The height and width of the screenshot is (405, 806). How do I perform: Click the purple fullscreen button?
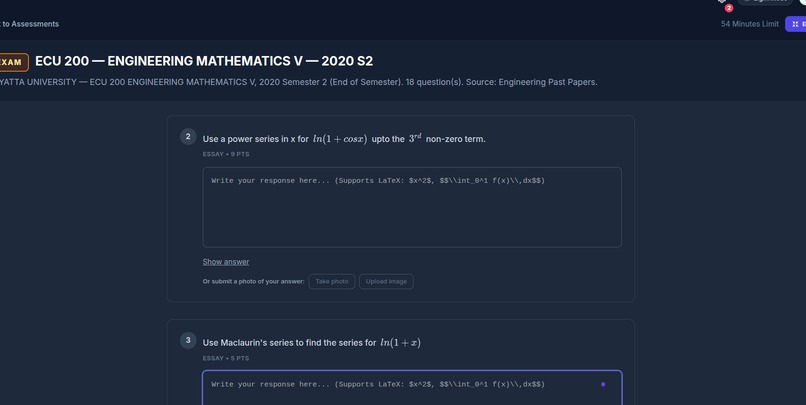coord(796,24)
